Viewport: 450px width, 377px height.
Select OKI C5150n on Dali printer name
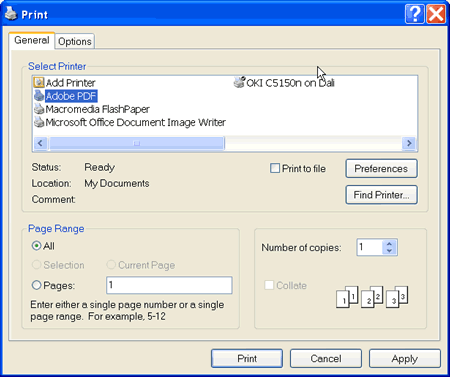pos(290,83)
